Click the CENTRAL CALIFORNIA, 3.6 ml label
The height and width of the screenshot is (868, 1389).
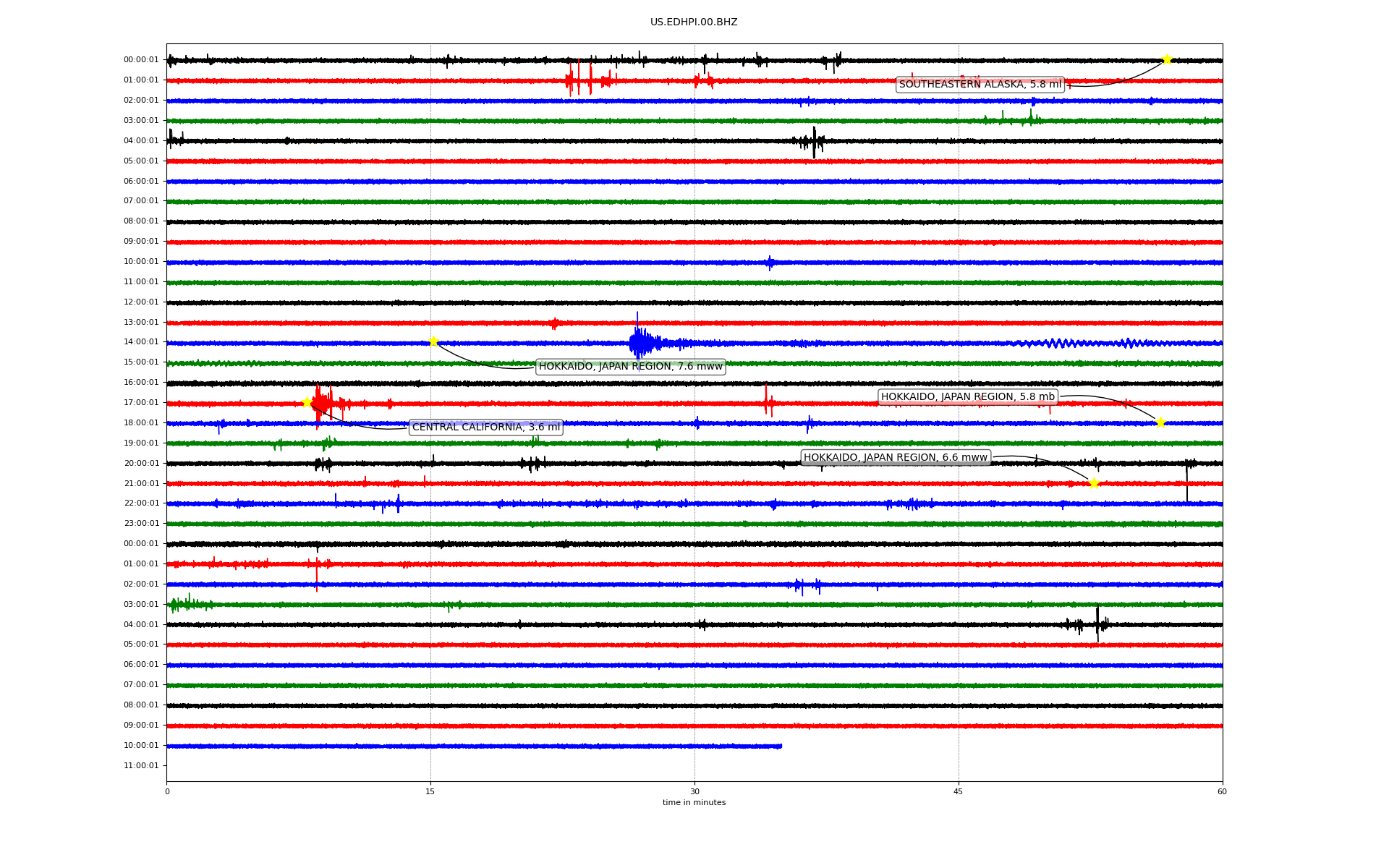[485, 427]
